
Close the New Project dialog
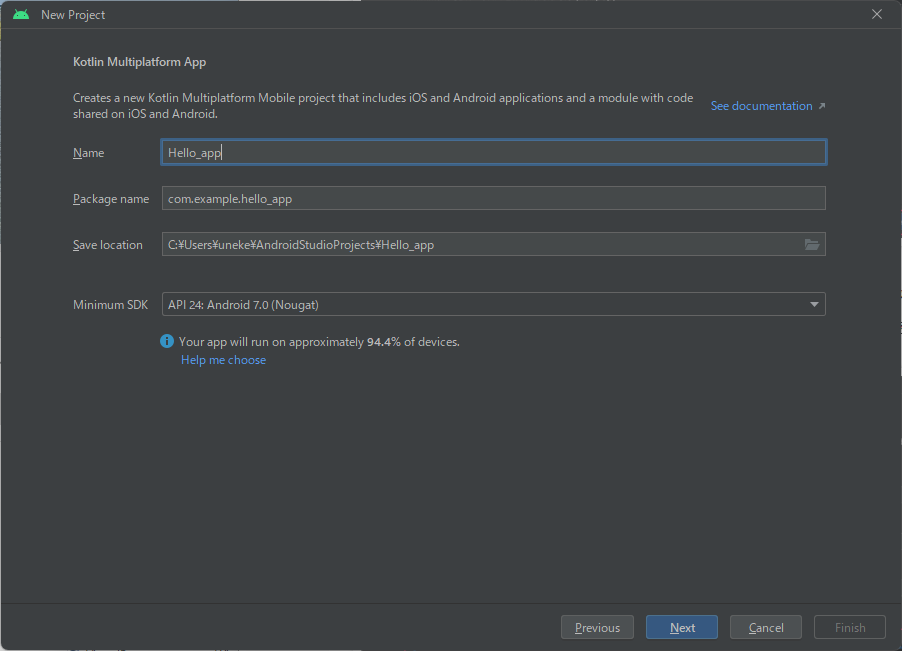coord(877,15)
